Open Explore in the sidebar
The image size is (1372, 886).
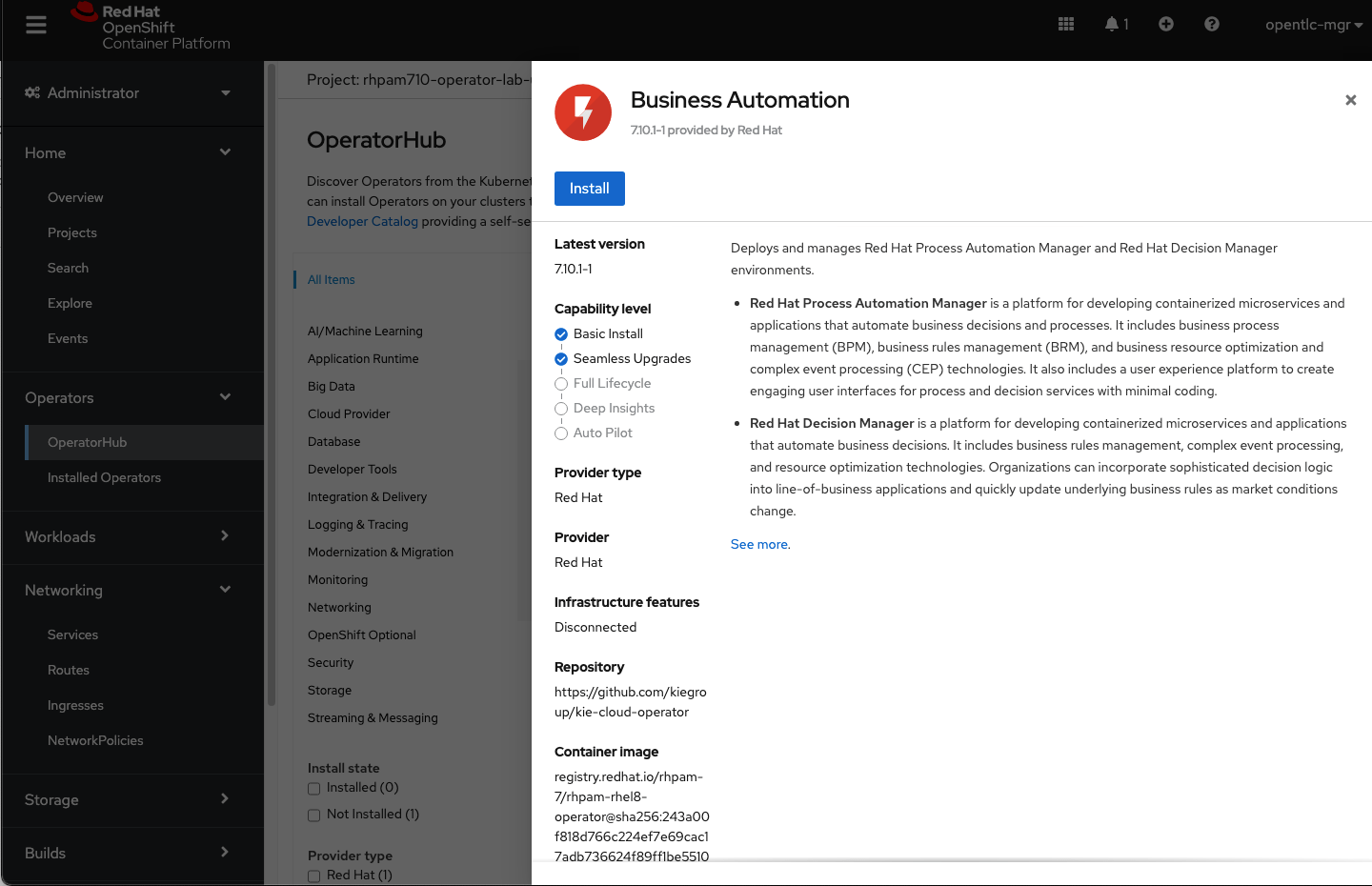(70, 303)
